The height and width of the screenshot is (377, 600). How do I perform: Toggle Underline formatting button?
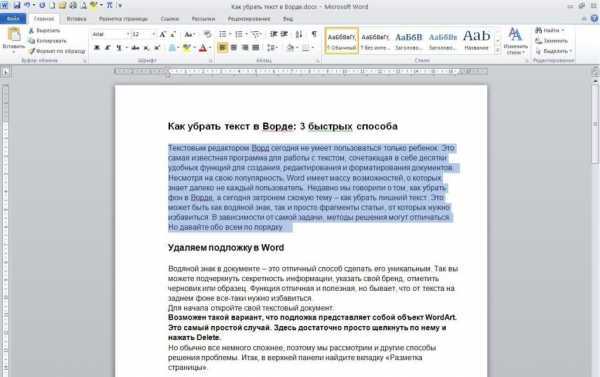119,48
